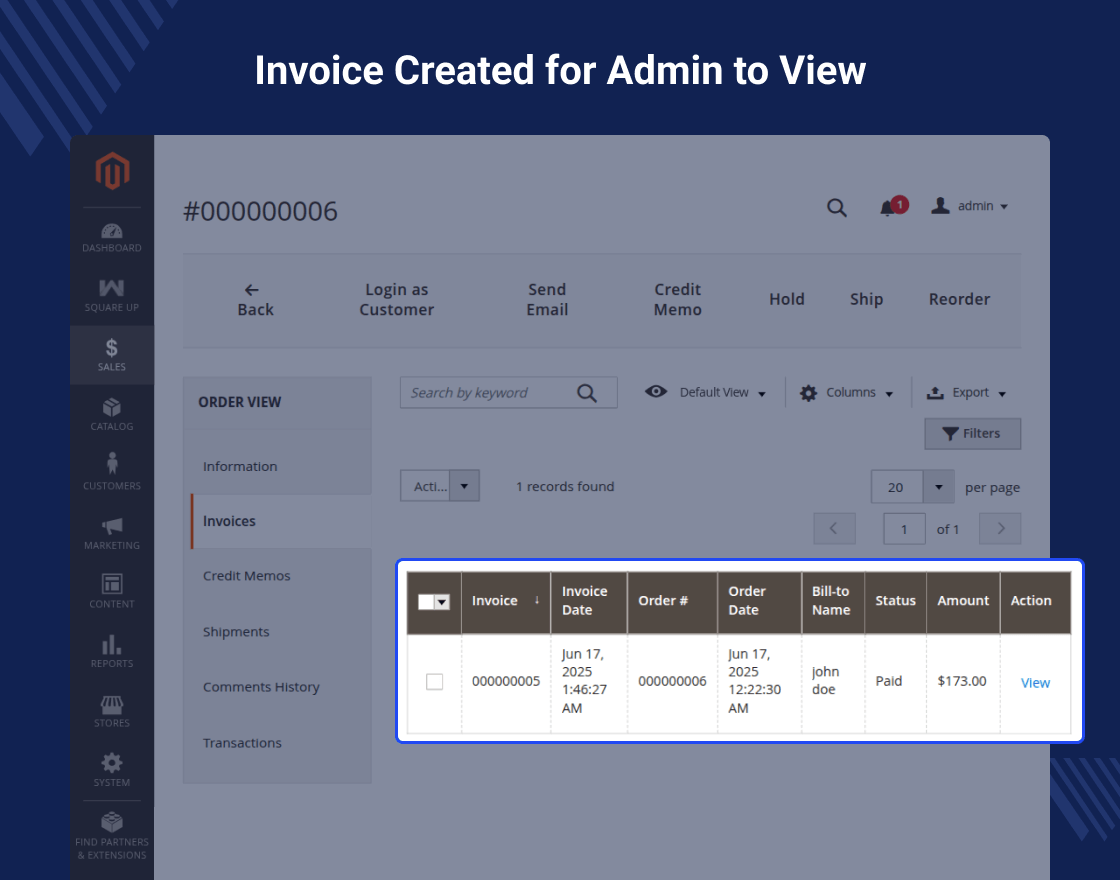The image size is (1120, 880).
Task: Click the notifications bell icon
Action: click(x=887, y=207)
